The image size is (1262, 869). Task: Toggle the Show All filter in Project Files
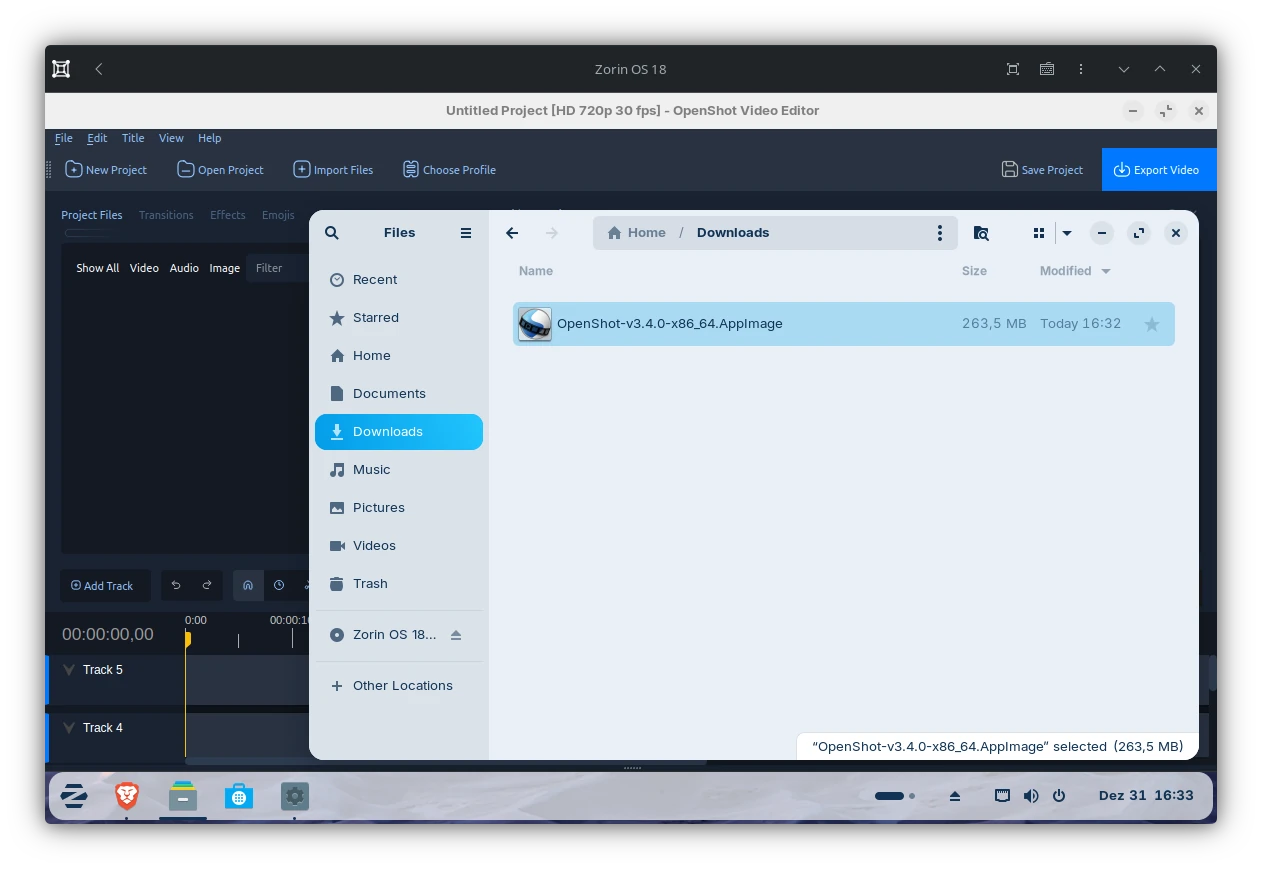pyautogui.click(x=97, y=268)
